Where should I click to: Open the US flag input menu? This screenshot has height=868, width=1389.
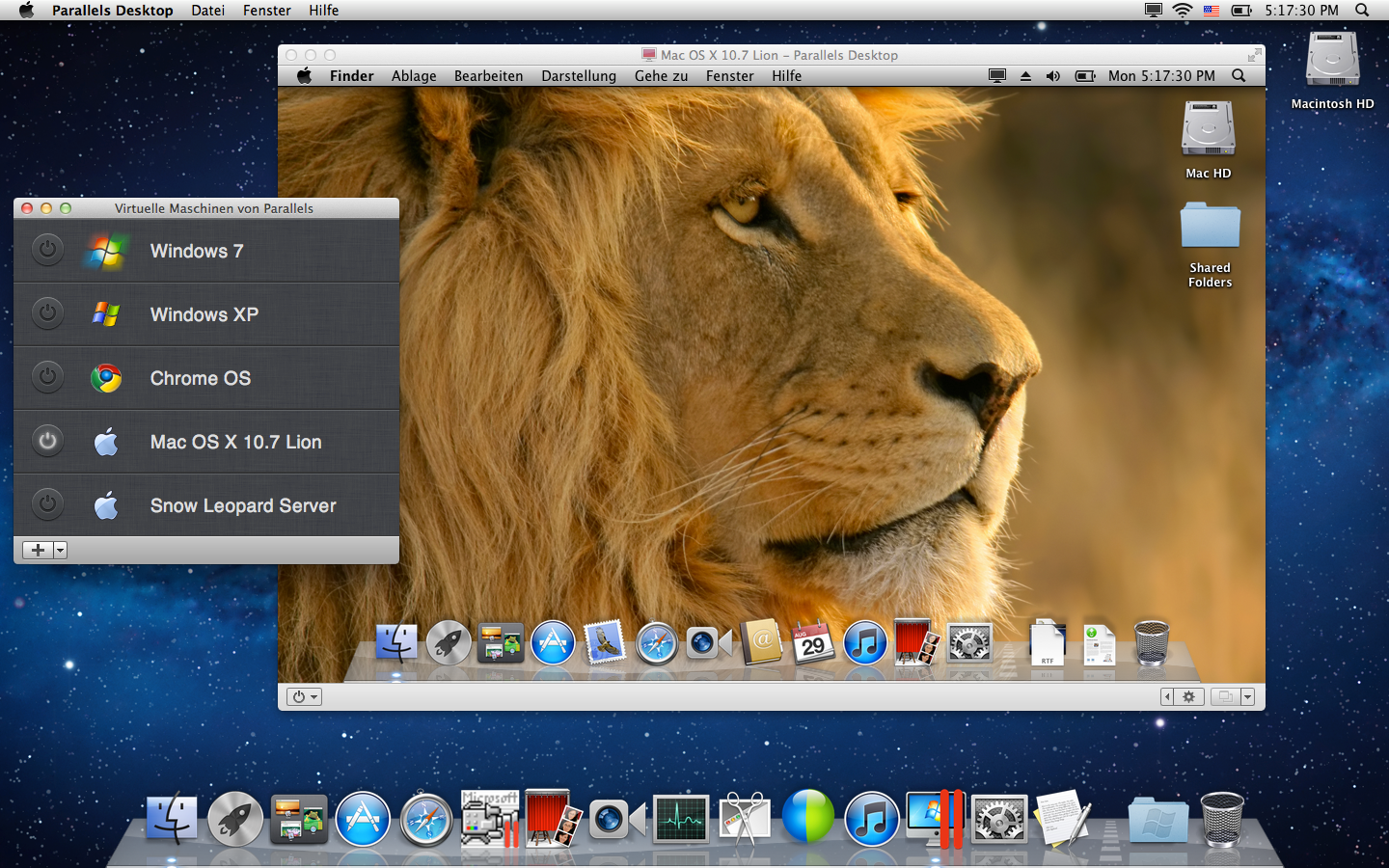[1212, 11]
